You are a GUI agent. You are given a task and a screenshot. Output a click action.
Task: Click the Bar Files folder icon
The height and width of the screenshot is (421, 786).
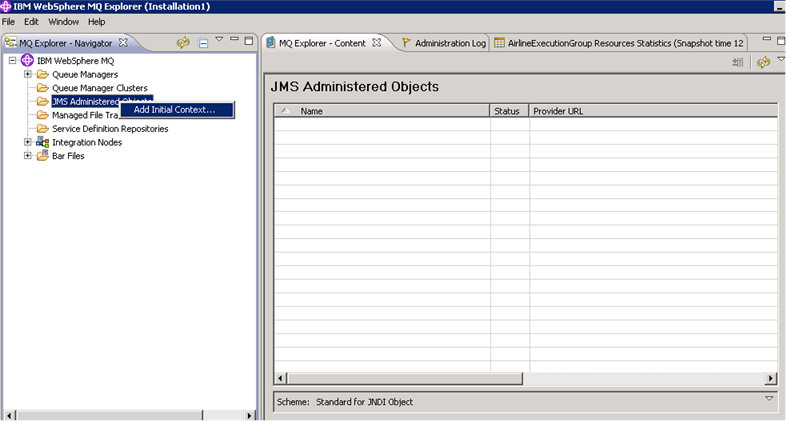pos(43,155)
